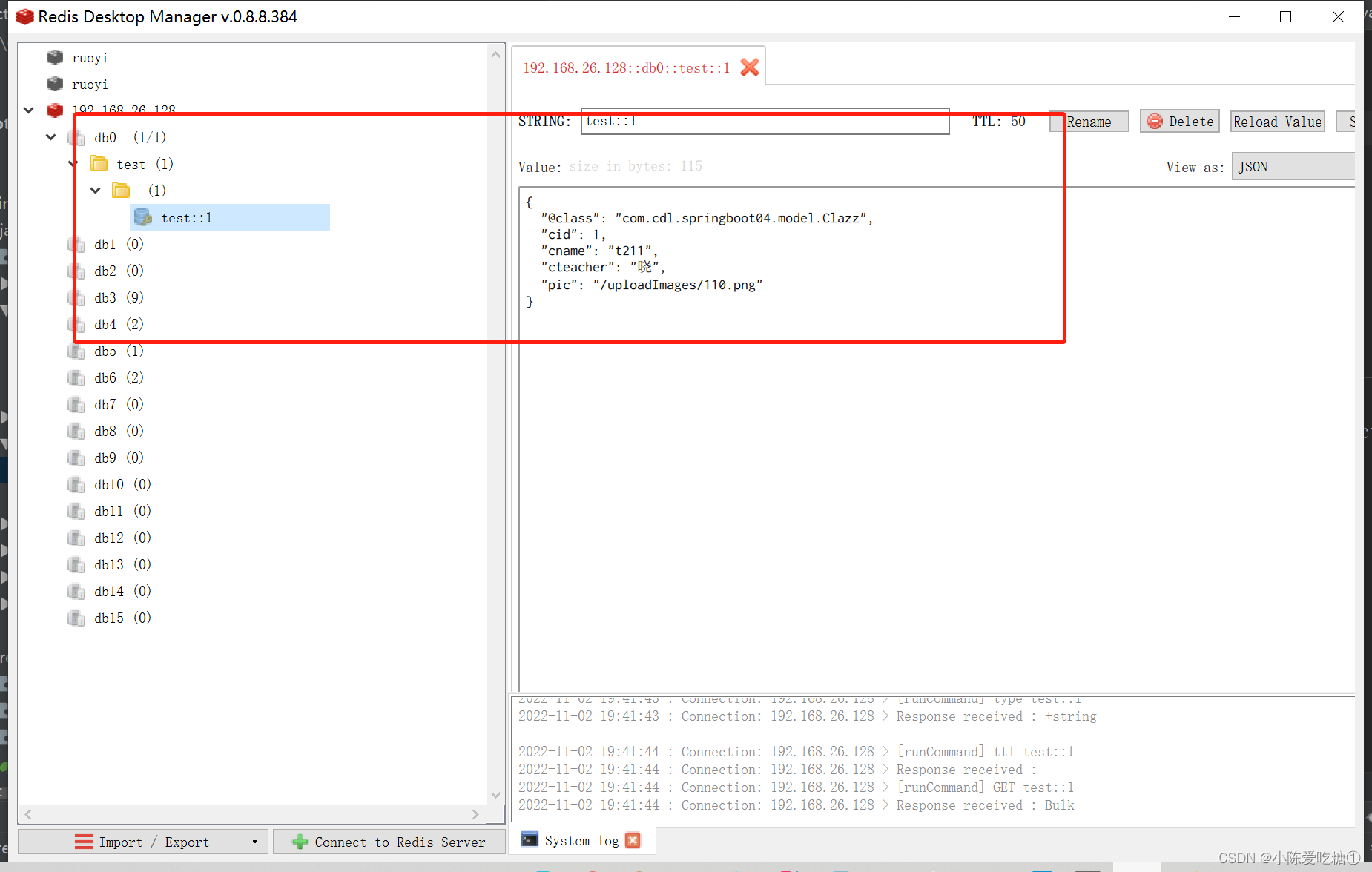Click the db1 database icon
The width and height of the screenshot is (1372, 872).
click(x=76, y=244)
